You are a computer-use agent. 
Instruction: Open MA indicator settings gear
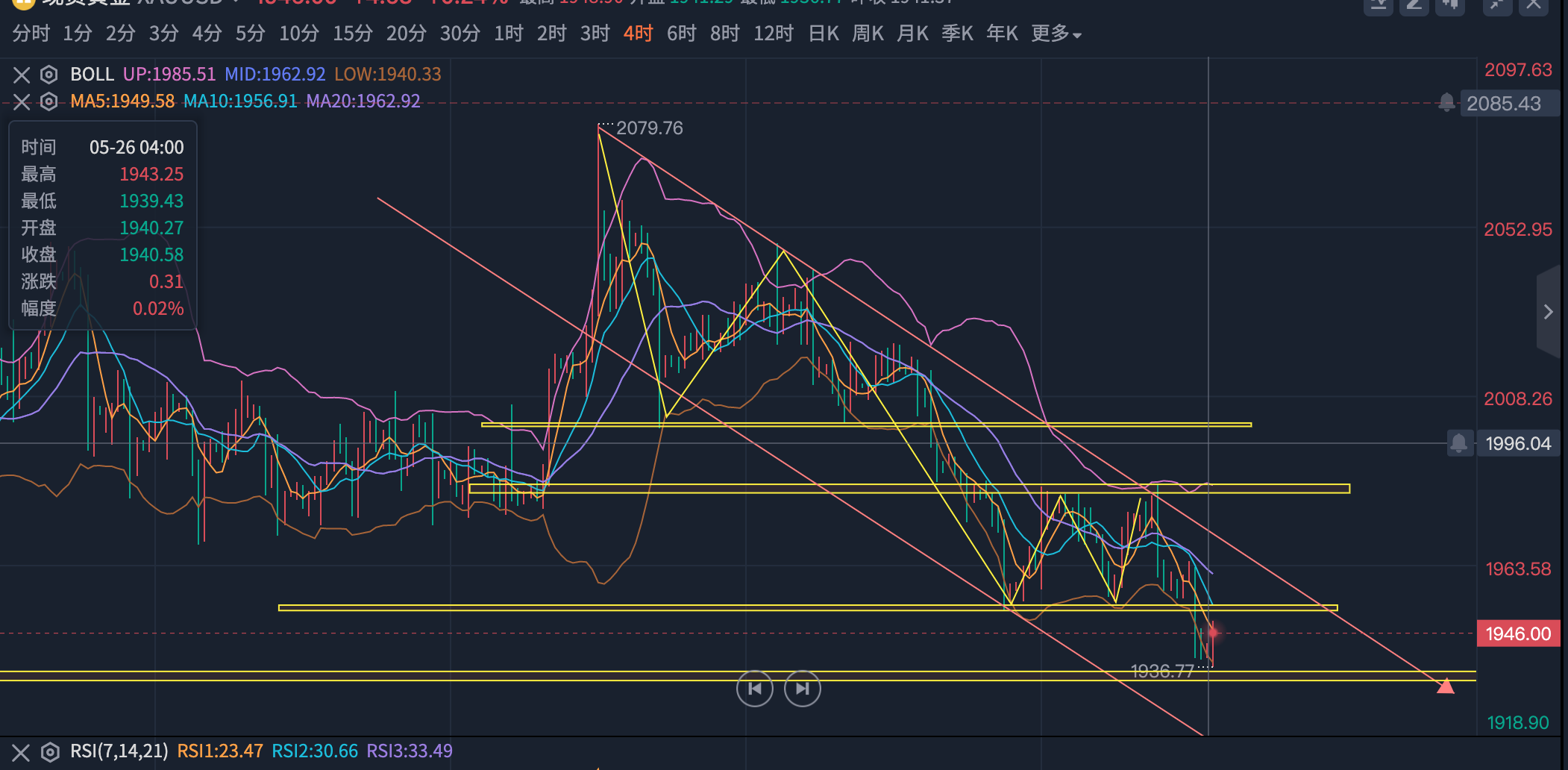point(48,101)
